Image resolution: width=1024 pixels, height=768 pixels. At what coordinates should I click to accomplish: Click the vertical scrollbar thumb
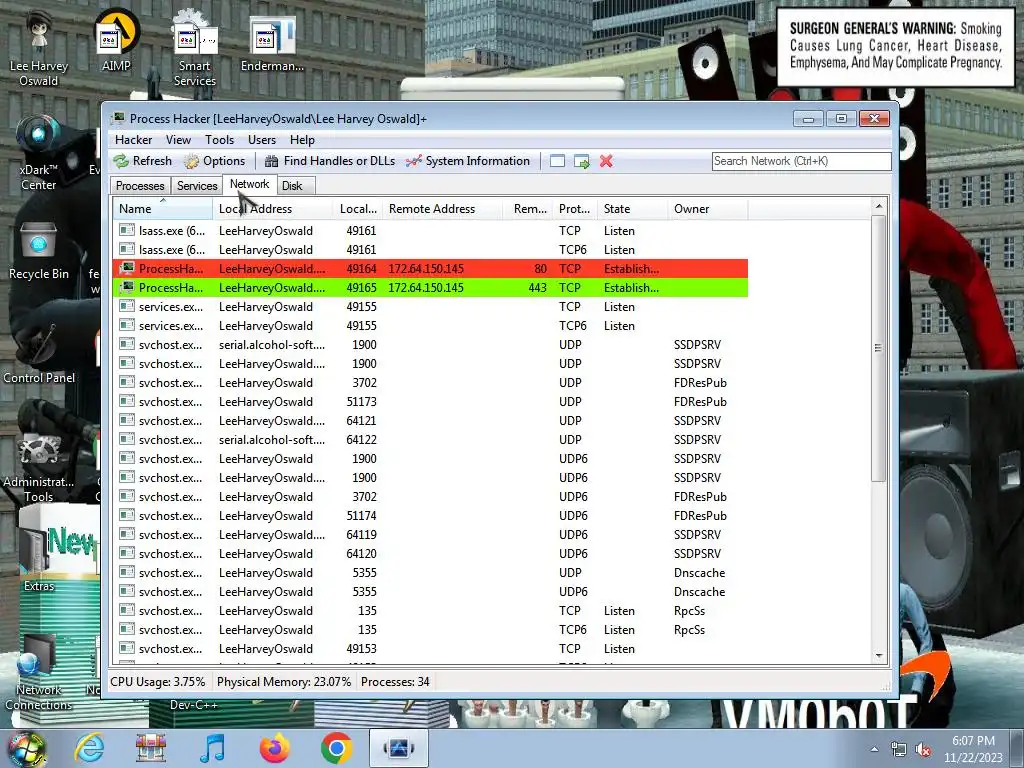[878, 347]
